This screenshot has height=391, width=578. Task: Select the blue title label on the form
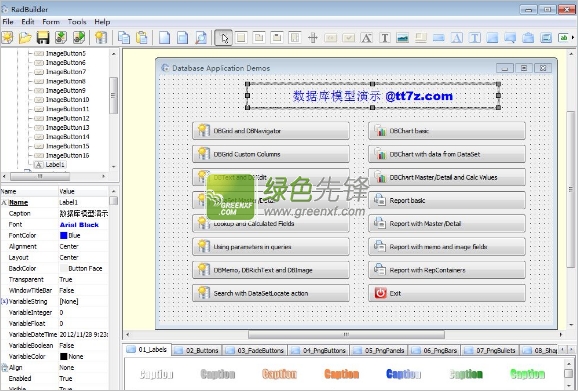pyautogui.click(x=373, y=96)
